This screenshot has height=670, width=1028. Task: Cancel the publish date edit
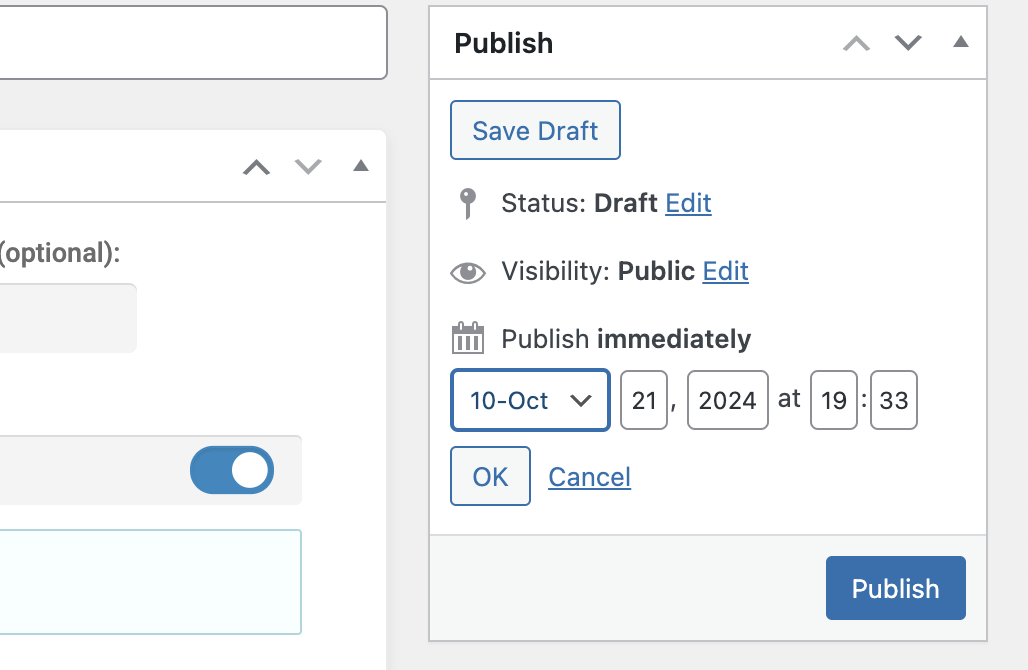589,477
